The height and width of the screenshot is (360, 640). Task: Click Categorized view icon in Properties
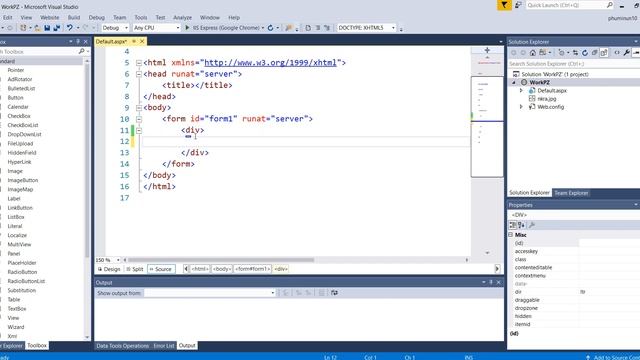pyautogui.click(x=513, y=225)
